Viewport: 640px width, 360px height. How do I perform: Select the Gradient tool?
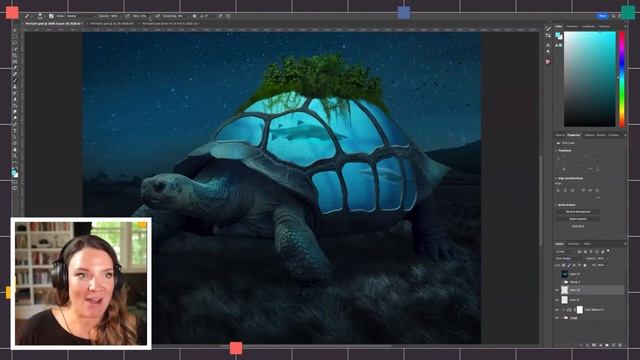[x=15, y=105]
